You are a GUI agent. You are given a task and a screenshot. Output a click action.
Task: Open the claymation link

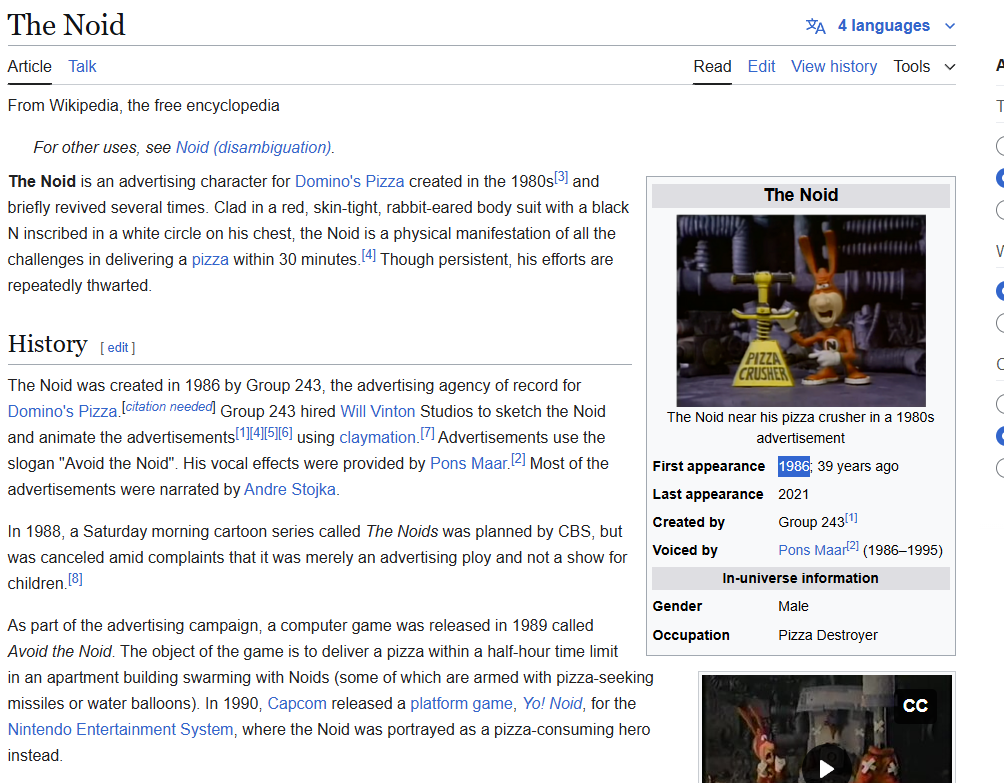click(378, 438)
